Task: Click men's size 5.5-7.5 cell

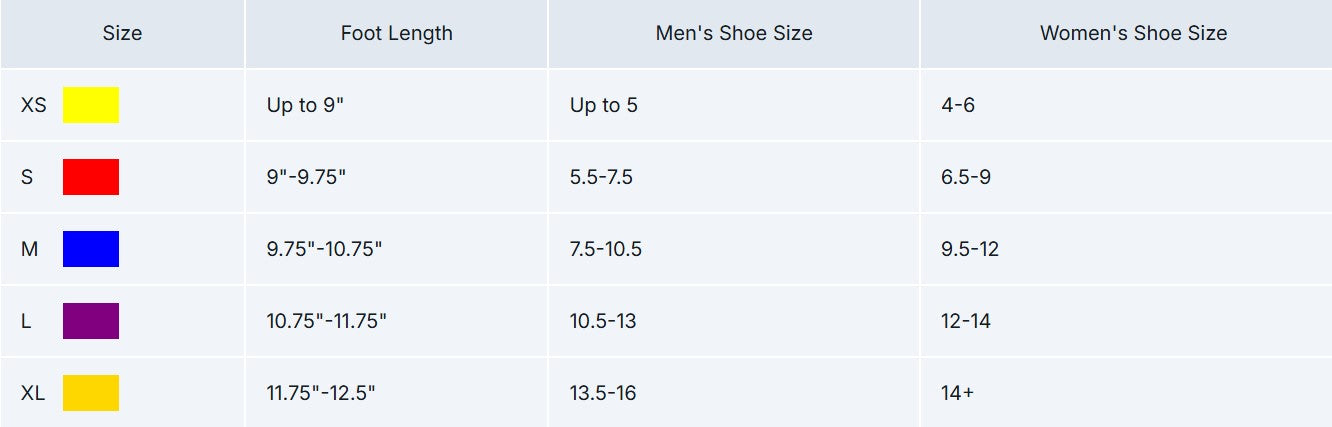Action: tap(601, 177)
